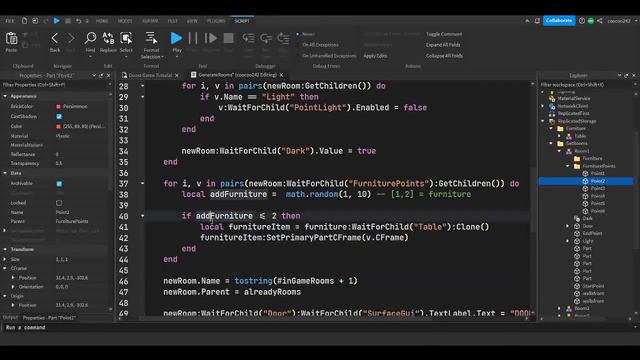Select the StartPoint part in Explorer
The width and height of the screenshot is (640, 360).
593,286
